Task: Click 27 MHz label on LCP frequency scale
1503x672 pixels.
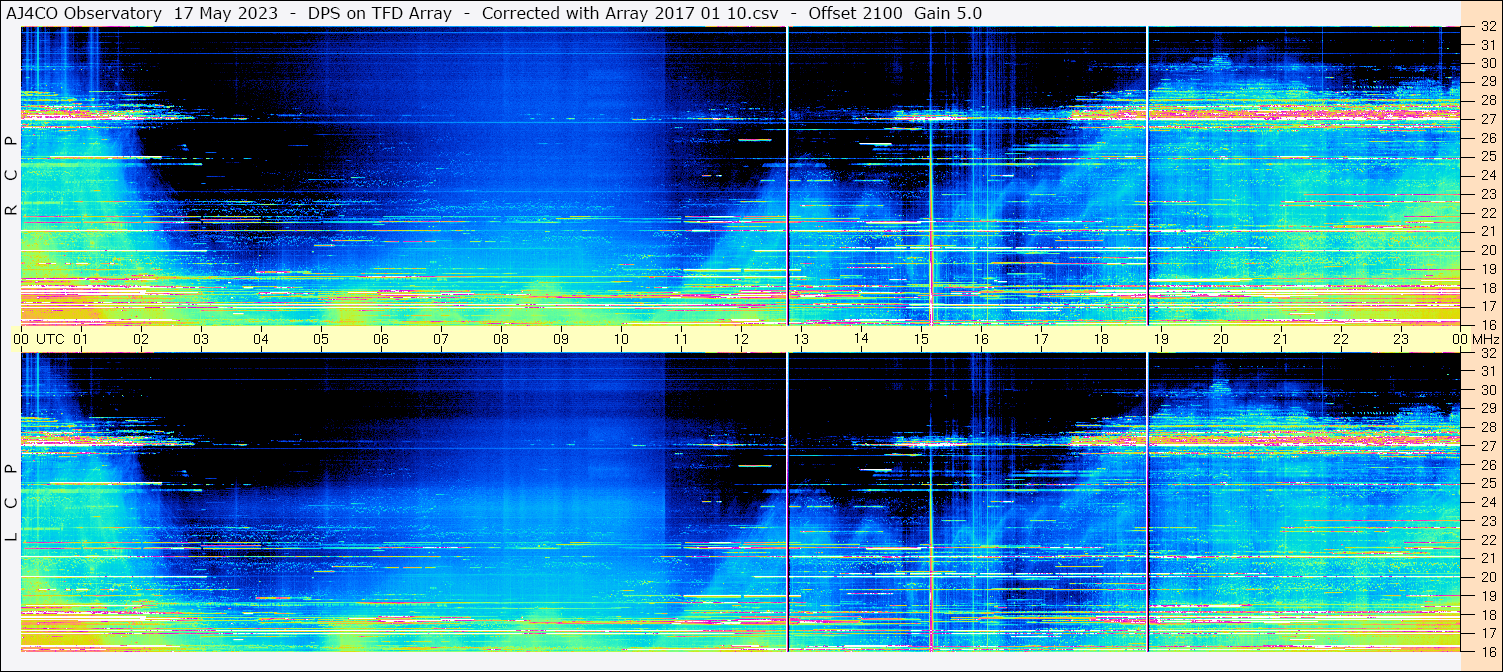Action: [x=1487, y=446]
